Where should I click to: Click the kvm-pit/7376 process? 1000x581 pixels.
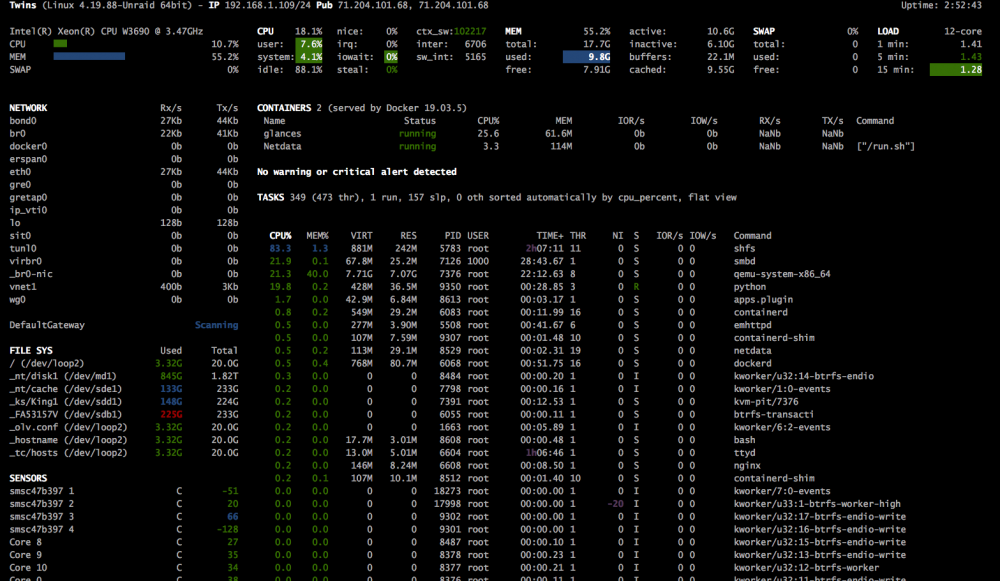click(765, 401)
